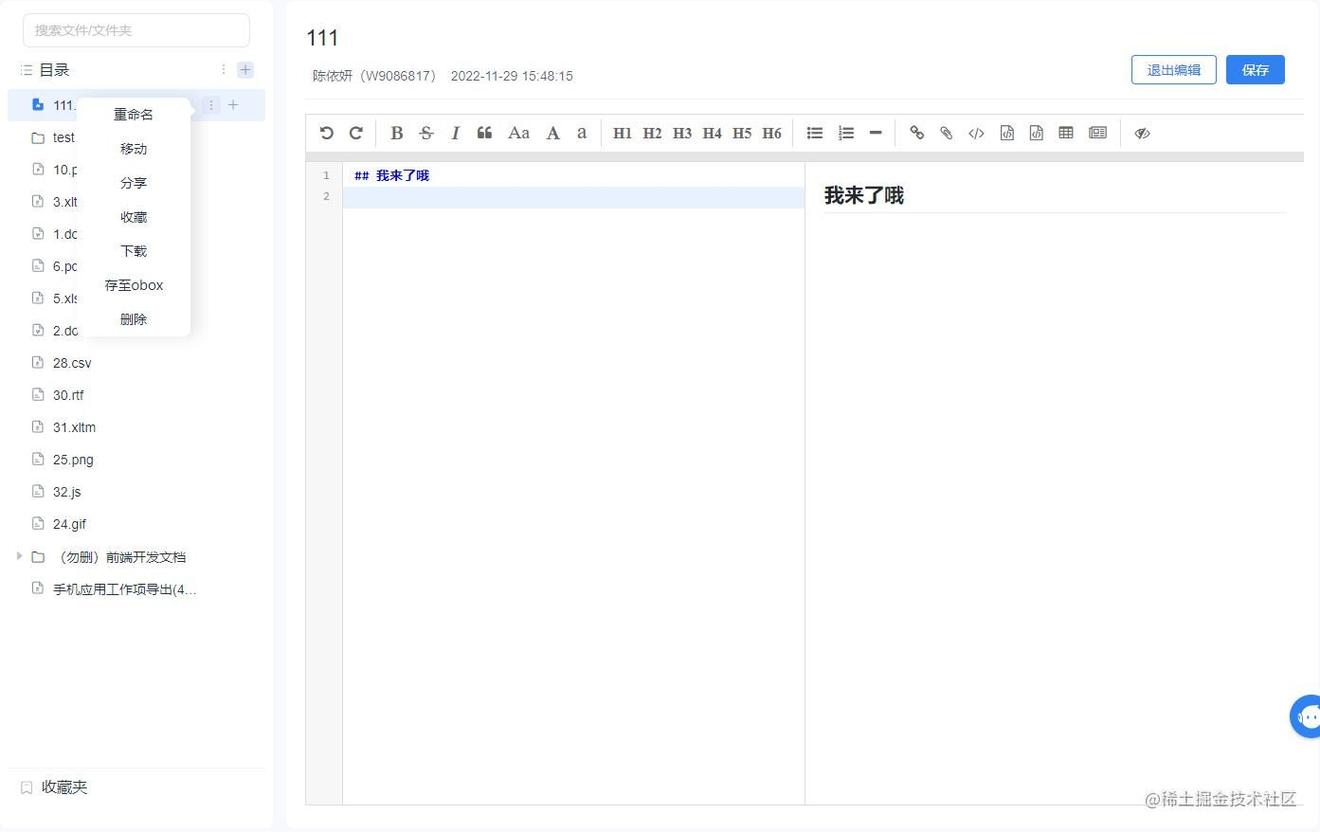The image size is (1320, 832).
Task: Choose 重命名 from the context menu
Action: pyautogui.click(x=133, y=115)
